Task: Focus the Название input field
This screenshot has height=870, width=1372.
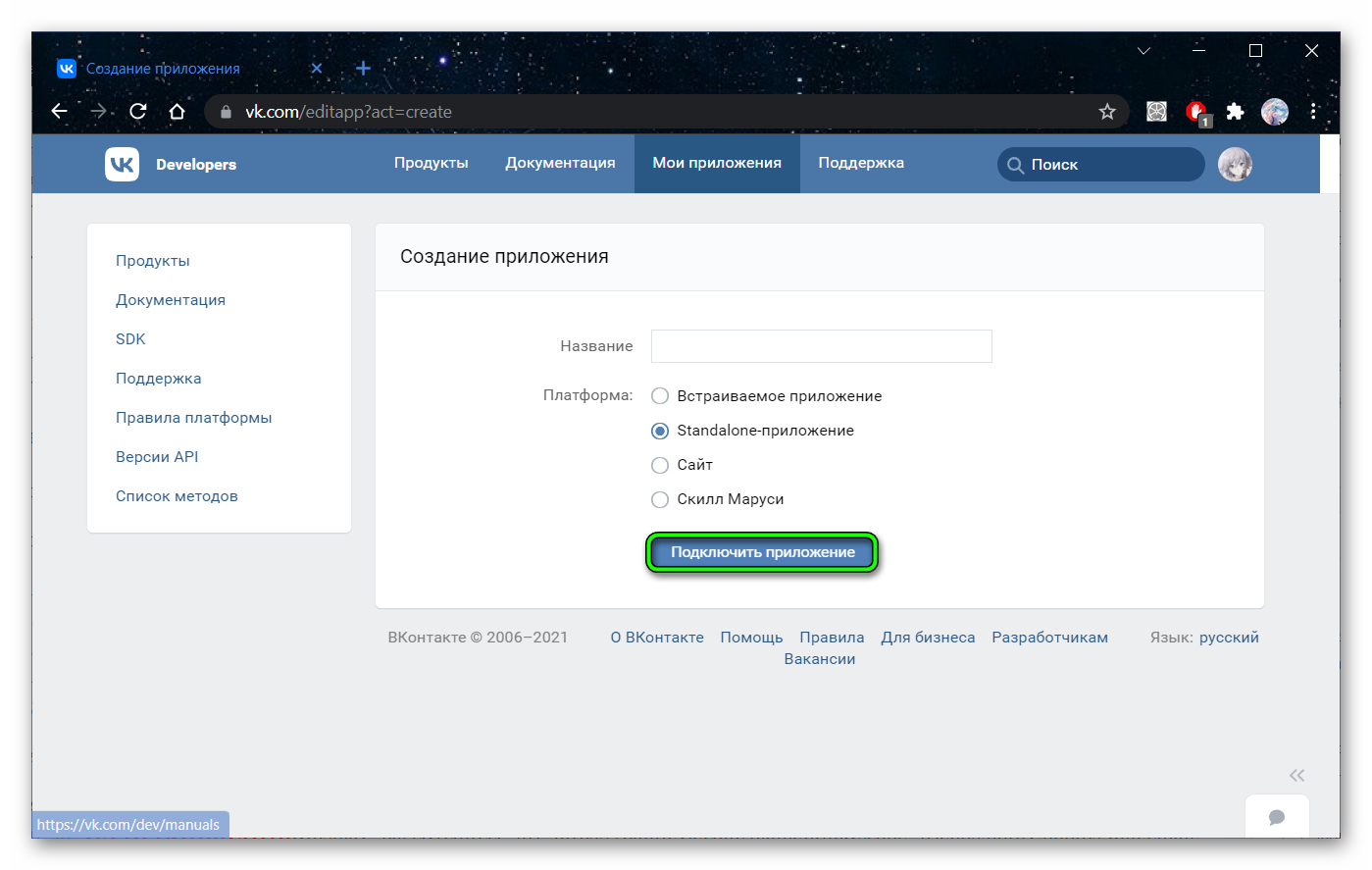Action: tap(822, 346)
